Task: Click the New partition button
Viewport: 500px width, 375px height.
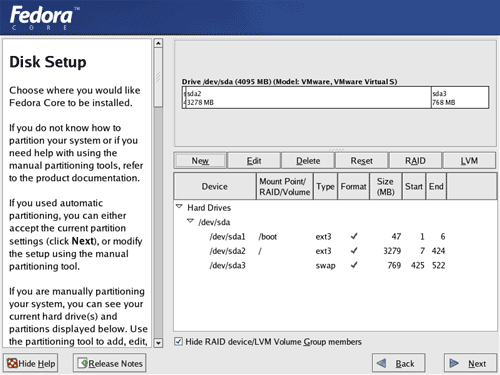Action: (x=200, y=161)
